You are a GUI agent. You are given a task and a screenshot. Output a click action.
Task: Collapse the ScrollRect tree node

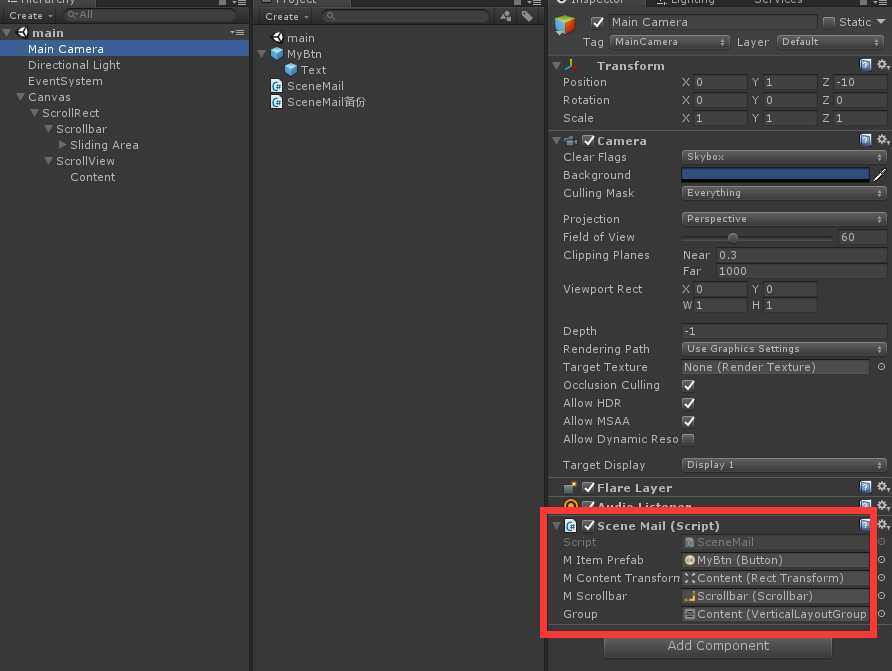pos(34,113)
